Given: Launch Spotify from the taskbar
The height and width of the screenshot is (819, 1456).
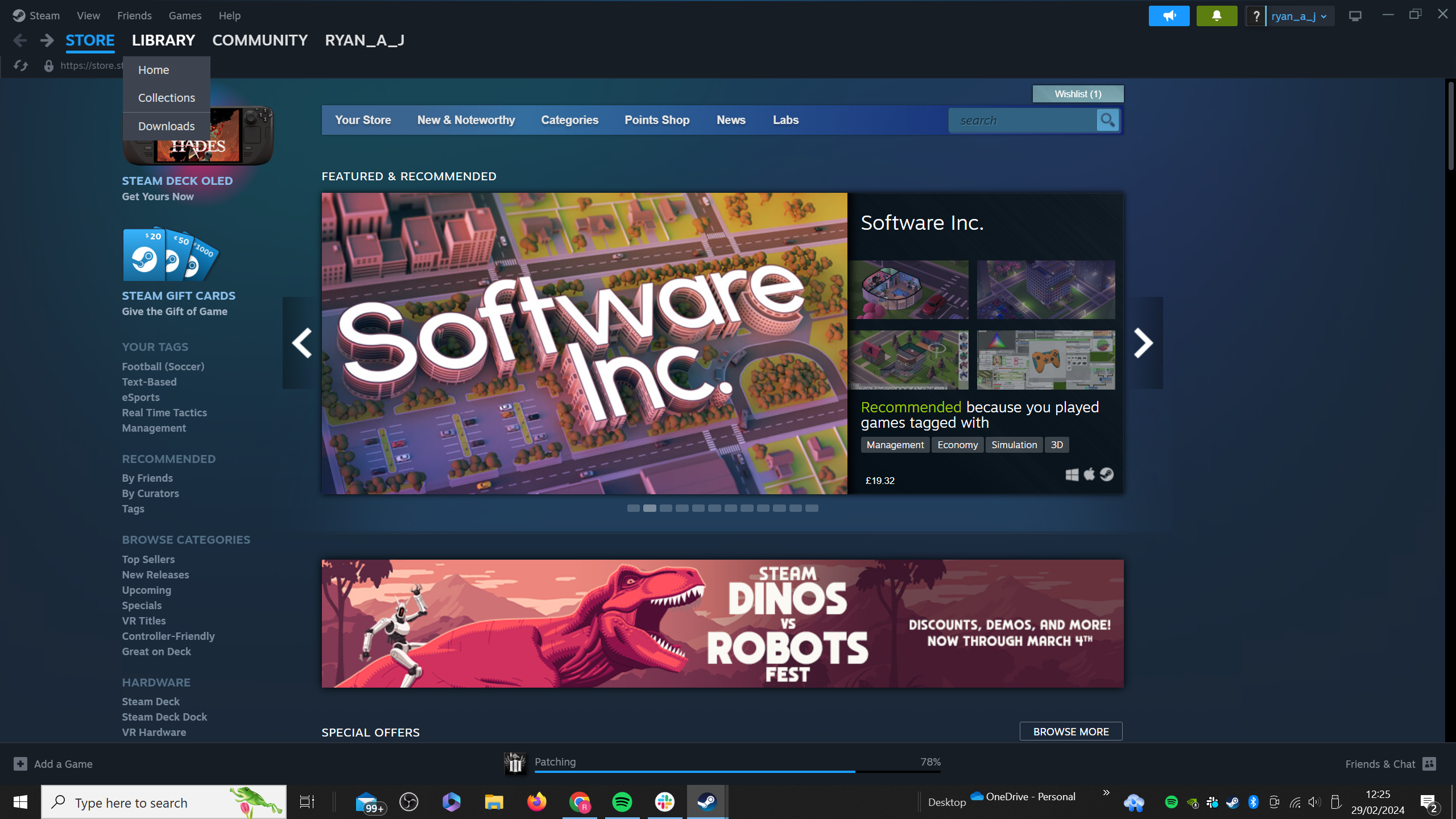Looking at the screenshot, I should pos(622,802).
